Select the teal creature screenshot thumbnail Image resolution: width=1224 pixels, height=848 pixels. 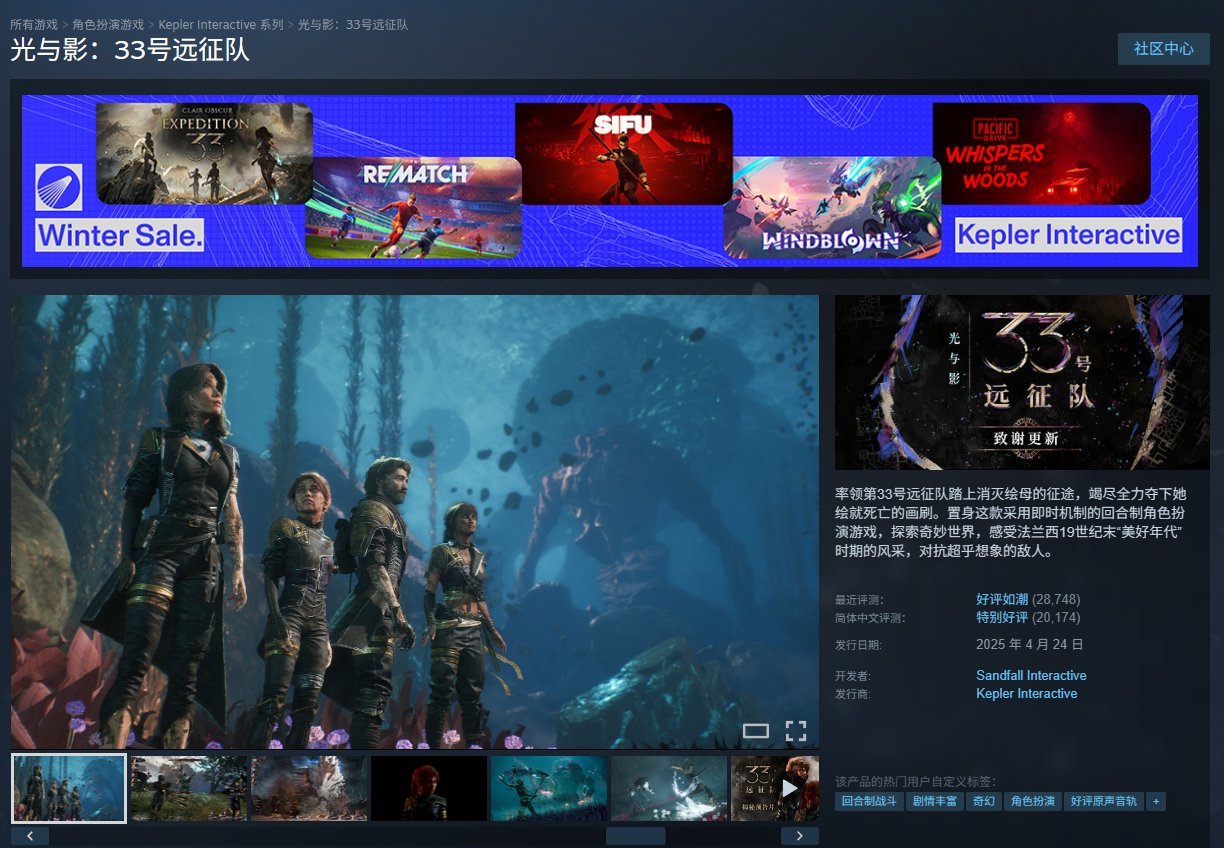[549, 788]
